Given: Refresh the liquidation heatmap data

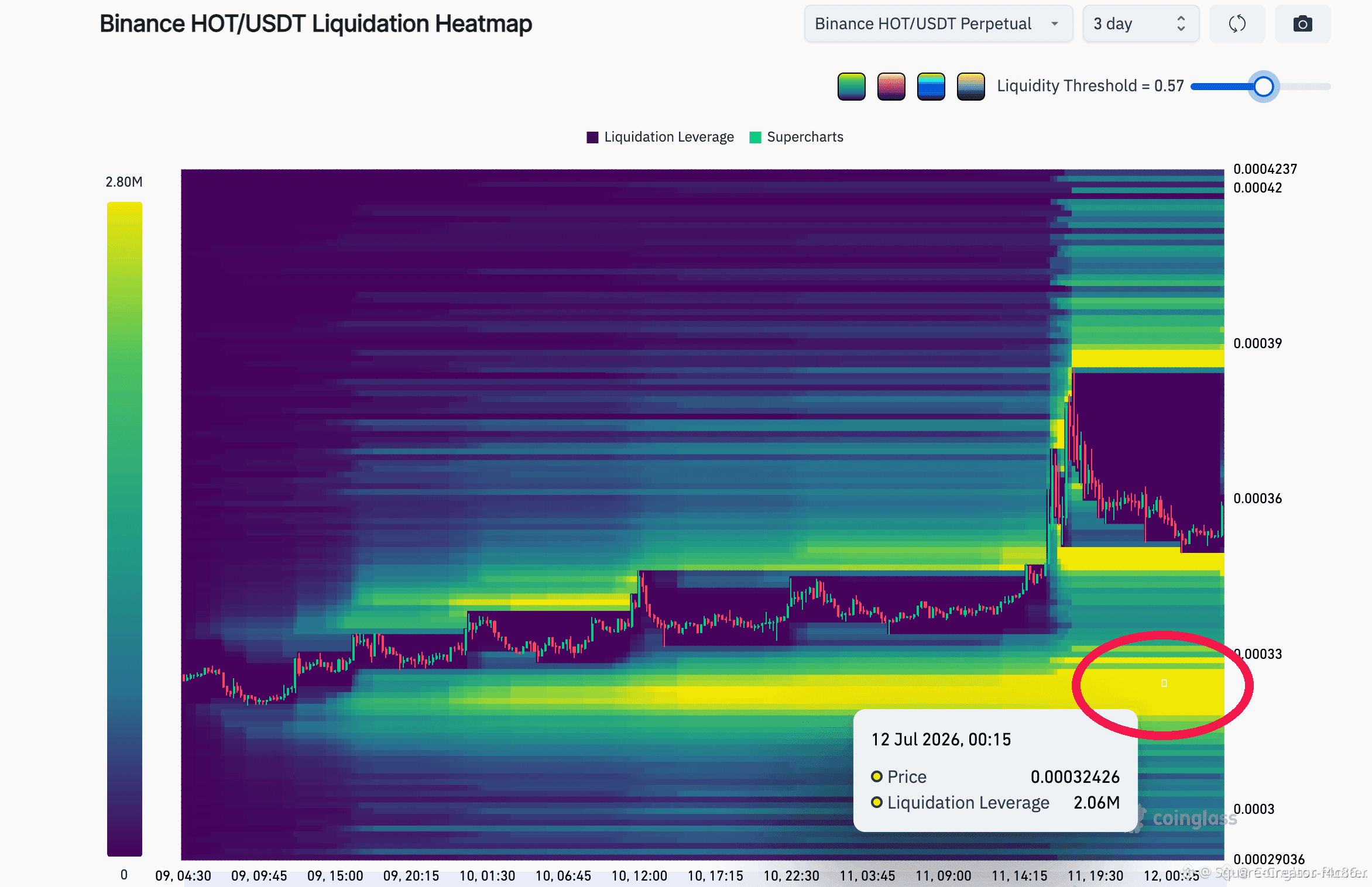Looking at the screenshot, I should (1237, 24).
